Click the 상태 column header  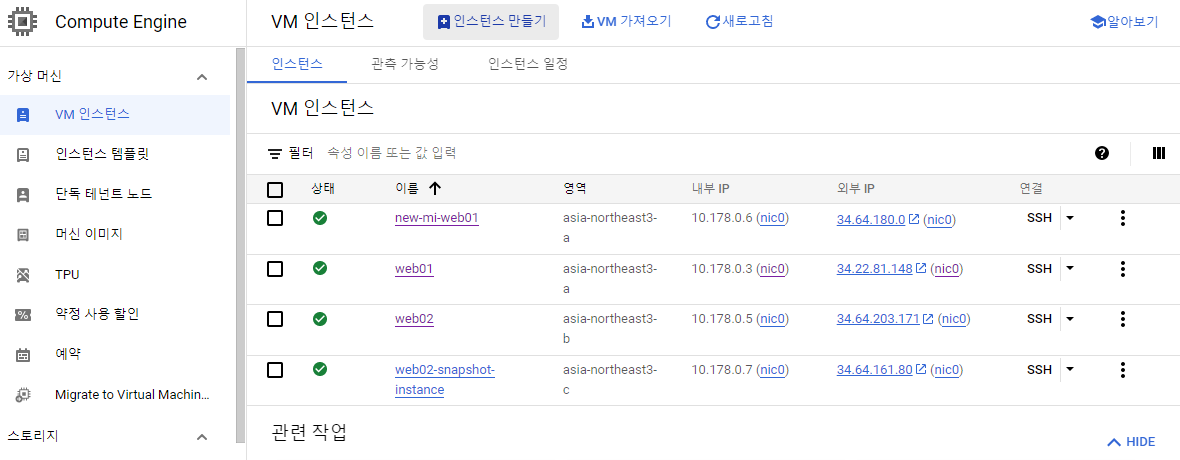[323, 188]
